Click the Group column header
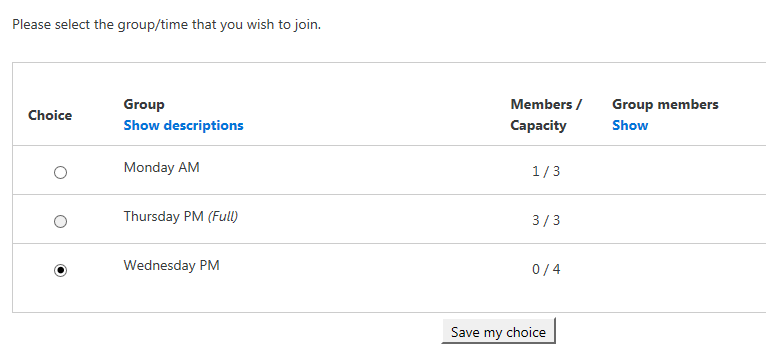Viewport: 766px width, 362px height. 144,105
